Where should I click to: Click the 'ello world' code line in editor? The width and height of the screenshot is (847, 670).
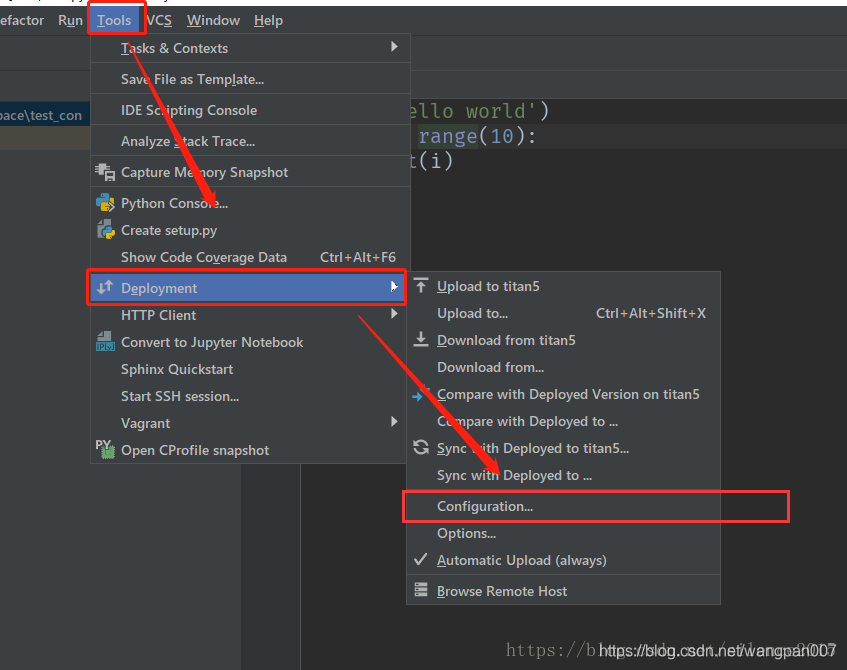478,111
